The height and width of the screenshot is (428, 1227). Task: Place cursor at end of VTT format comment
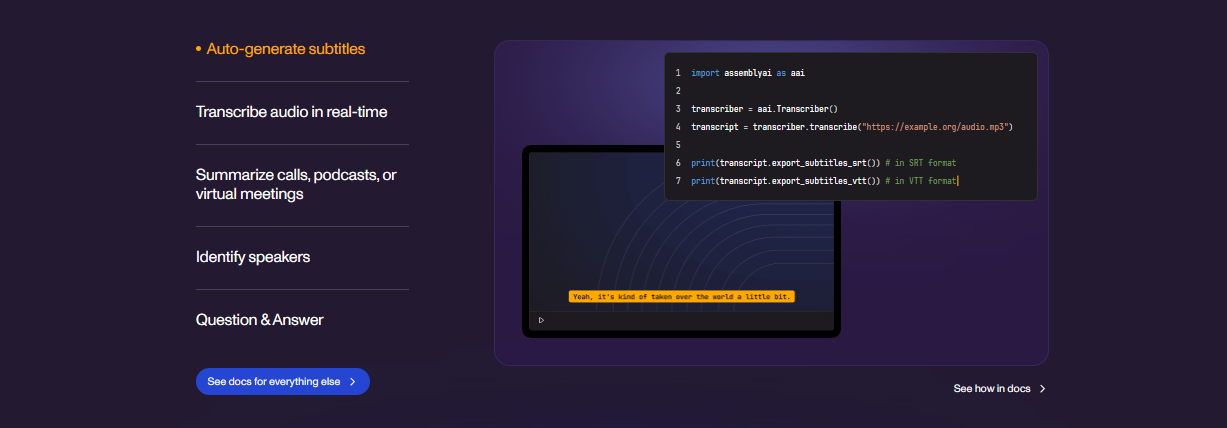958,180
